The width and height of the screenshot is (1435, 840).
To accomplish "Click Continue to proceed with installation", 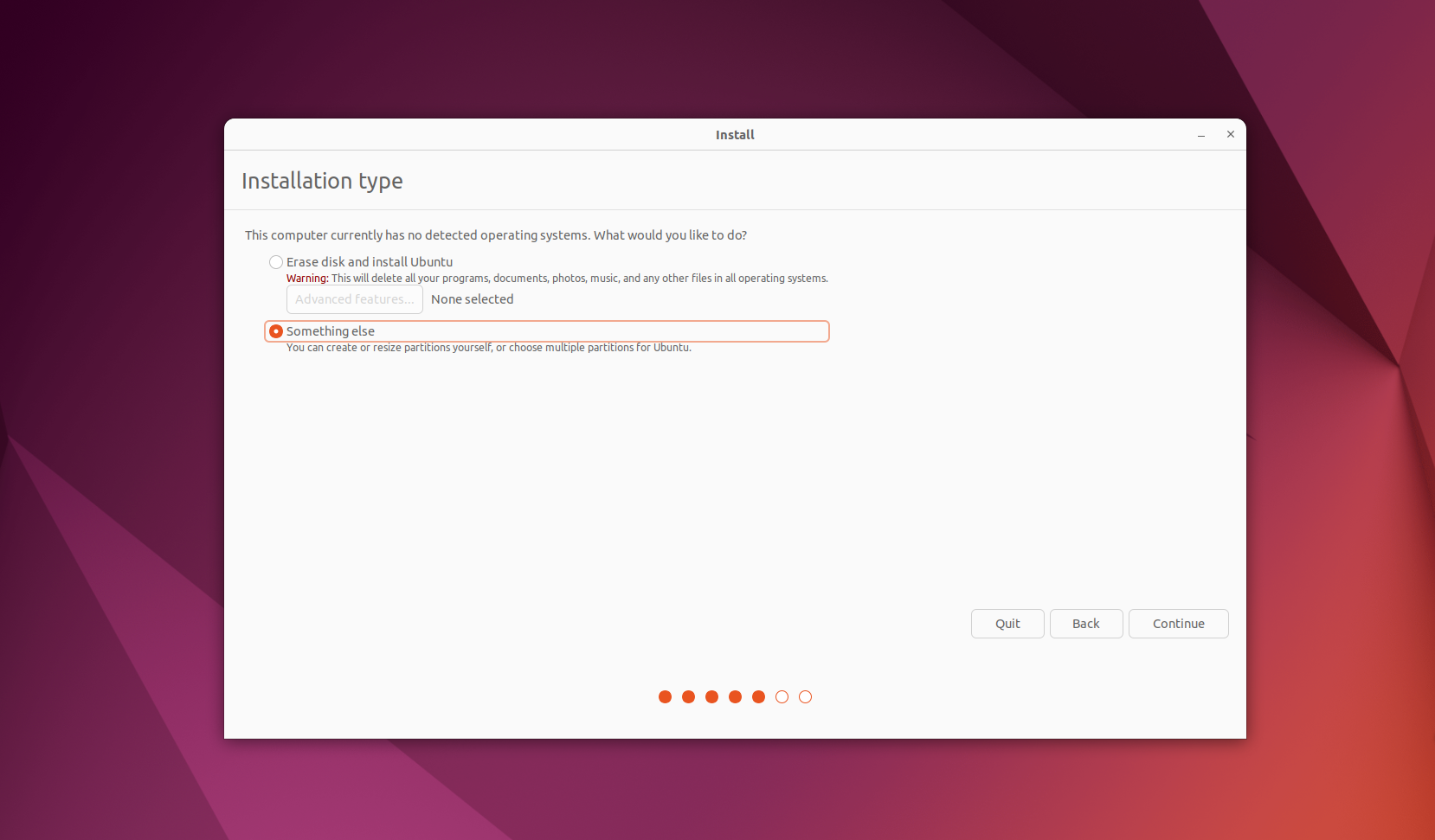I will point(1179,624).
